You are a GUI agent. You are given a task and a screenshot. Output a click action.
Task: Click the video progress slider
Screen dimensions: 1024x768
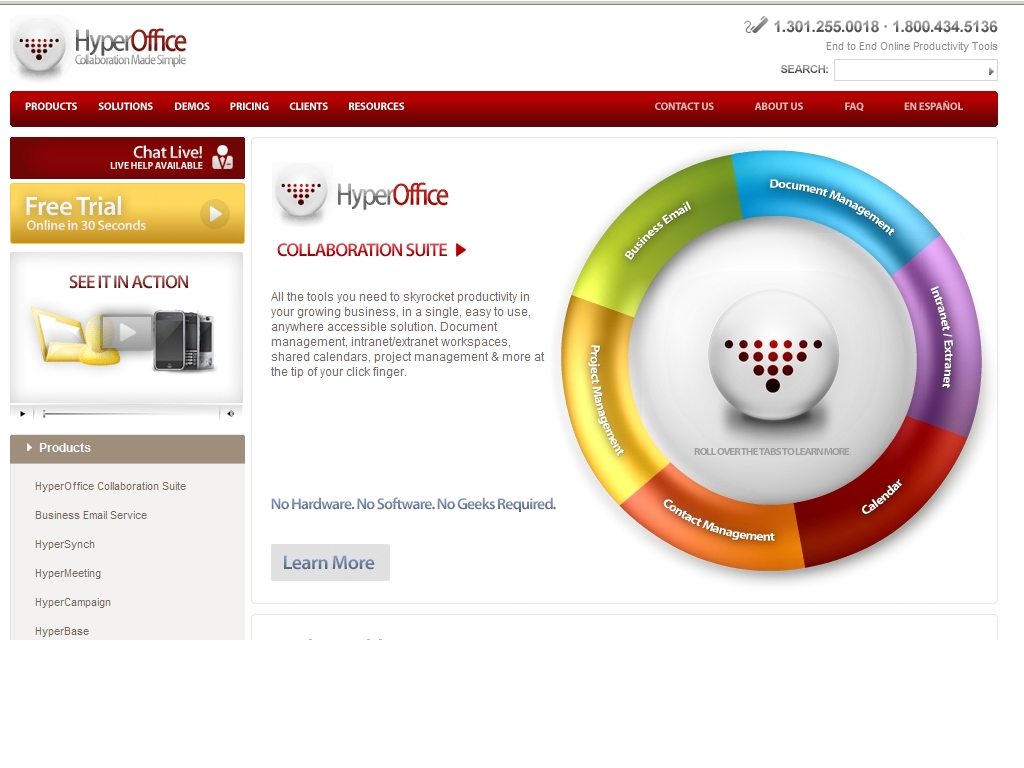(x=129, y=413)
